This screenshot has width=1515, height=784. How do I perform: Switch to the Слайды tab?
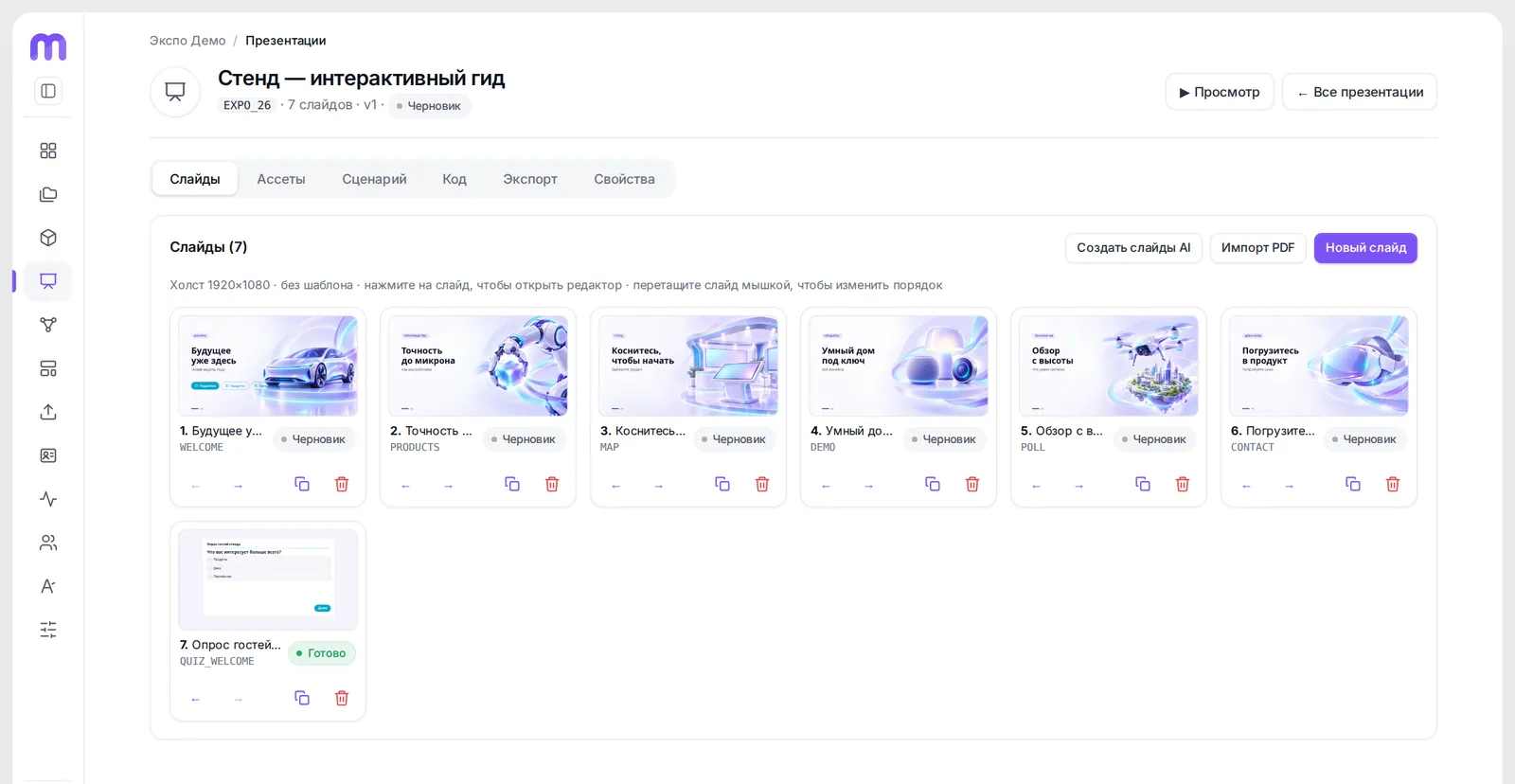tap(195, 179)
